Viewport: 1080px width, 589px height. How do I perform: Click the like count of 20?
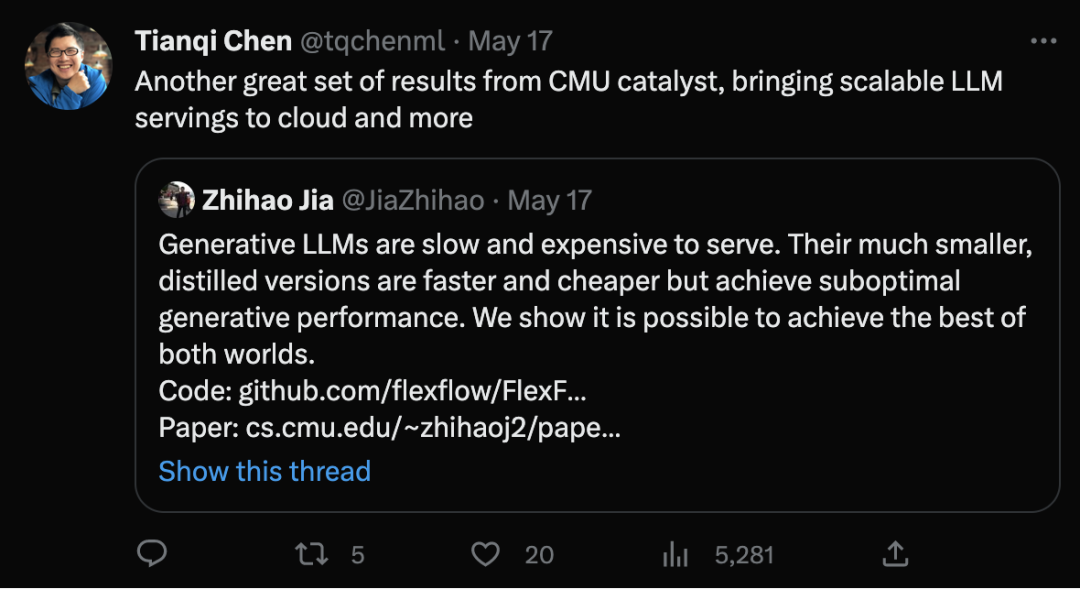(539, 555)
